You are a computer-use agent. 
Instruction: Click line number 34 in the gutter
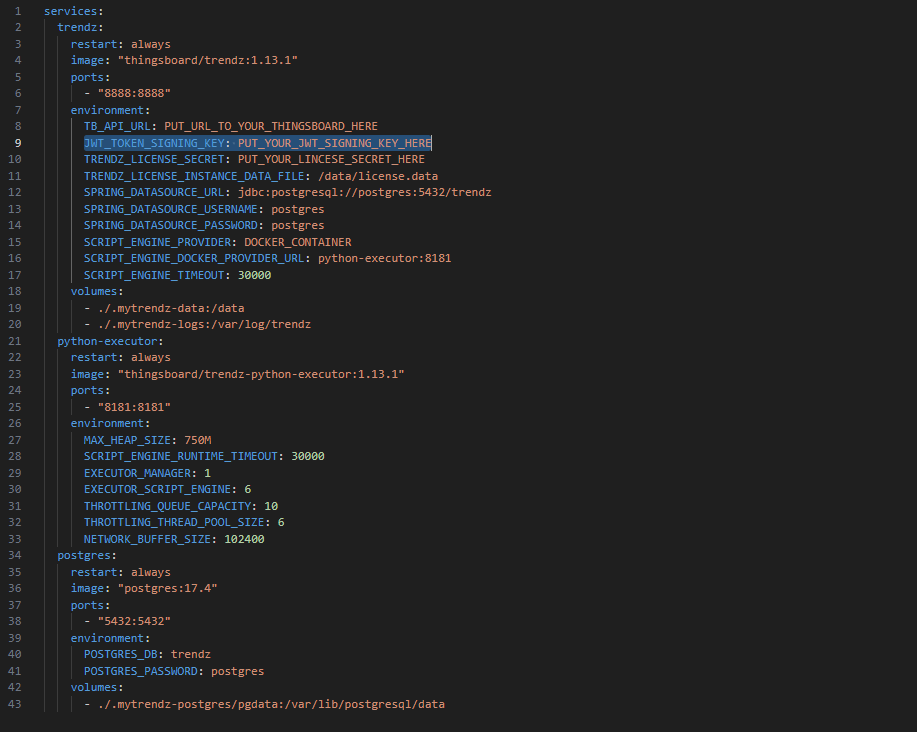tap(14, 555)
